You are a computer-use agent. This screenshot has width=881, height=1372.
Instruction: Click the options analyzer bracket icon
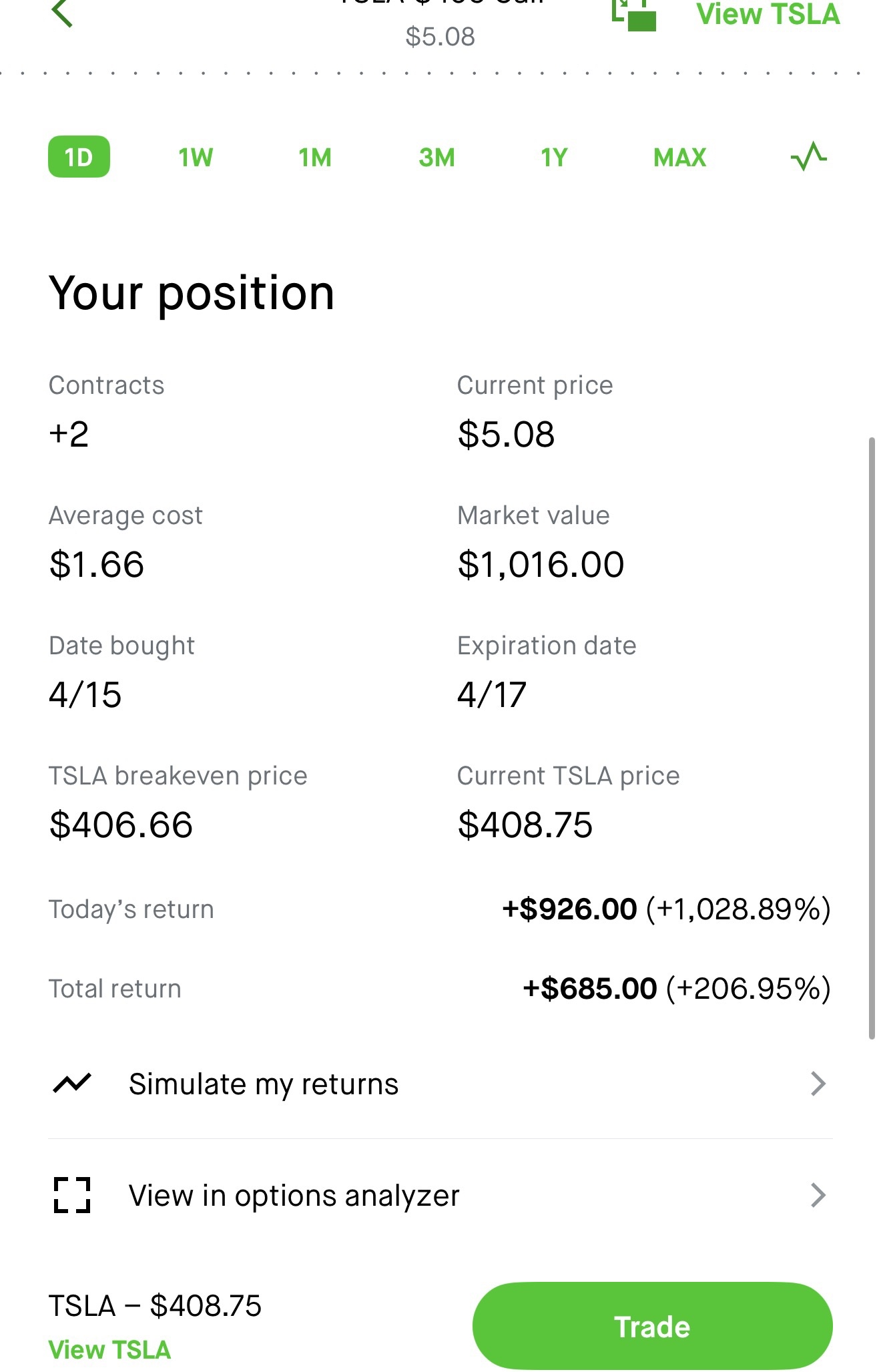[72, 1195]
